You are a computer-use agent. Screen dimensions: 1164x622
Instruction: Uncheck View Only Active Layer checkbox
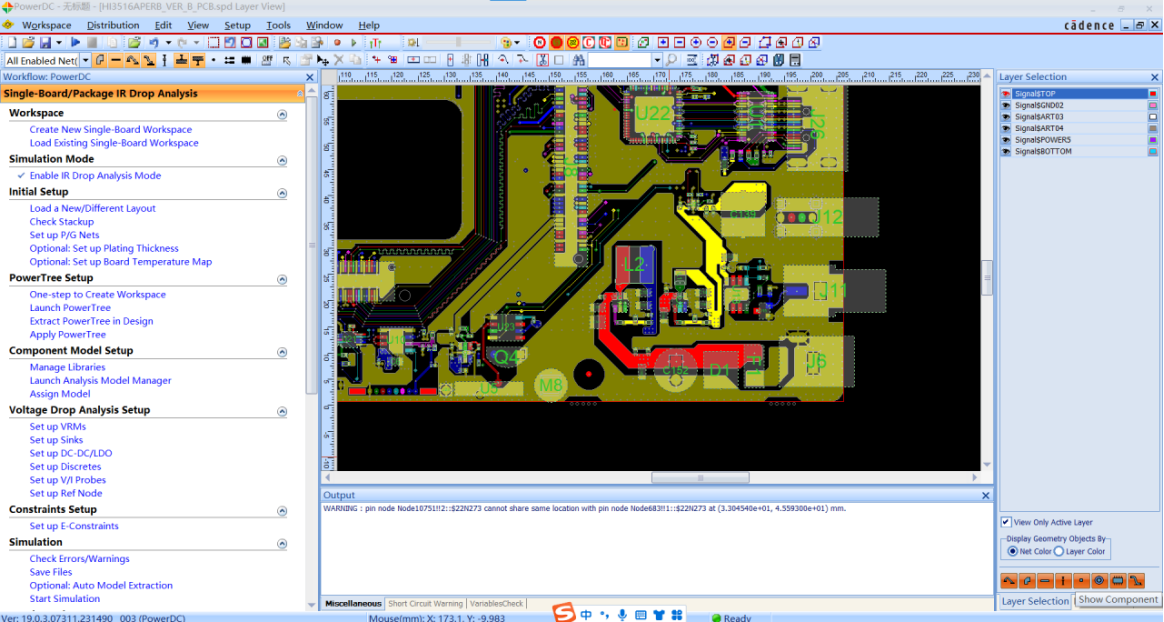1006,522
